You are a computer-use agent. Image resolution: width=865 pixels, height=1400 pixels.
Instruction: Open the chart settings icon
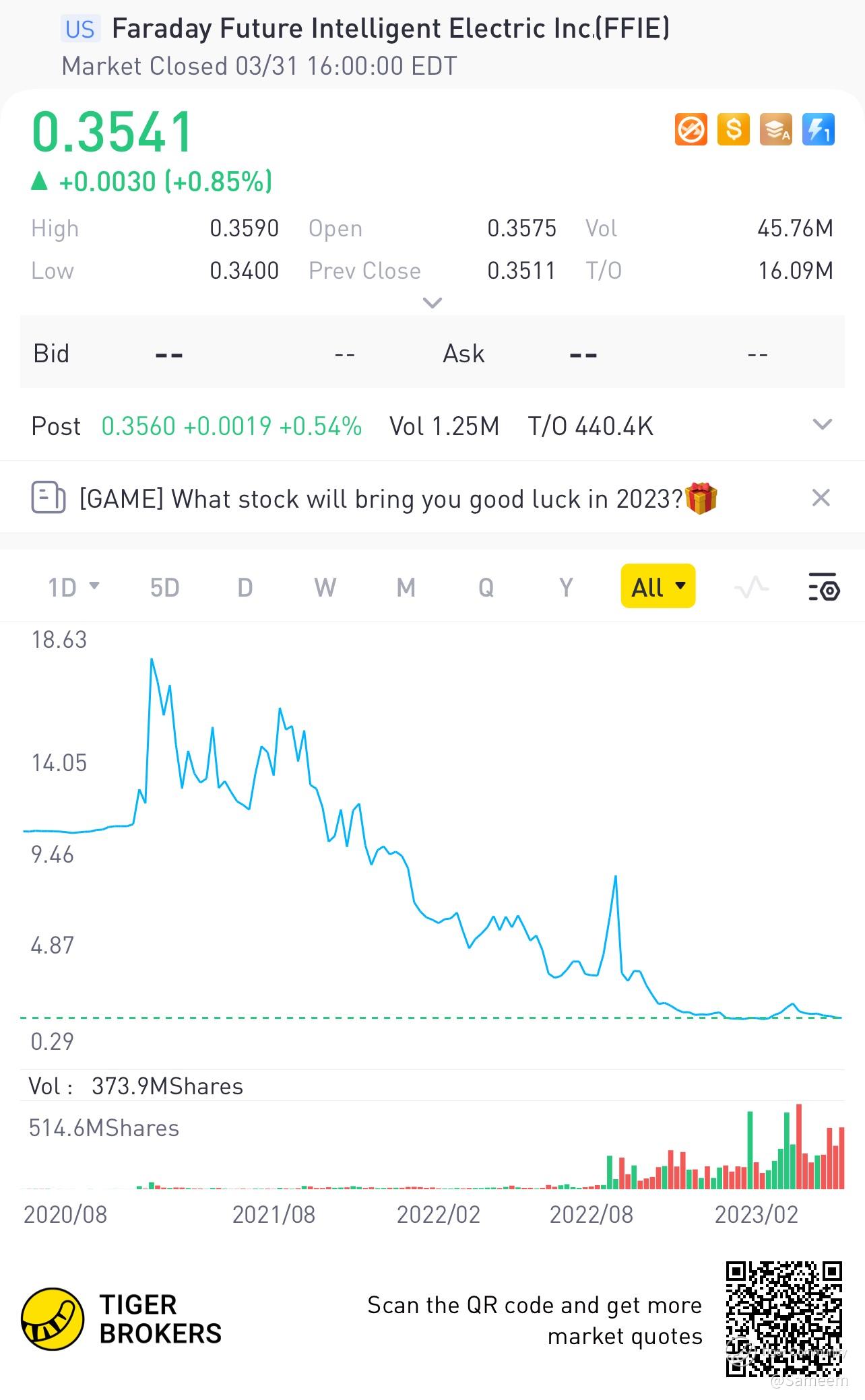coord(823,588)
